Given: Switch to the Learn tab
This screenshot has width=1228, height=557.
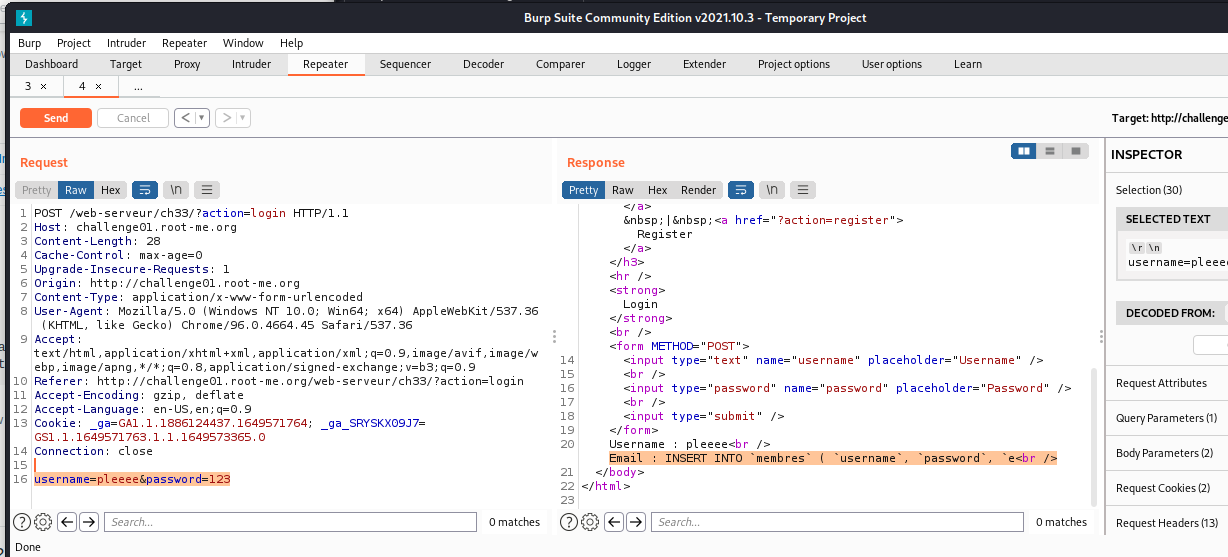Looking at the screenshot, I should point(968,64).
